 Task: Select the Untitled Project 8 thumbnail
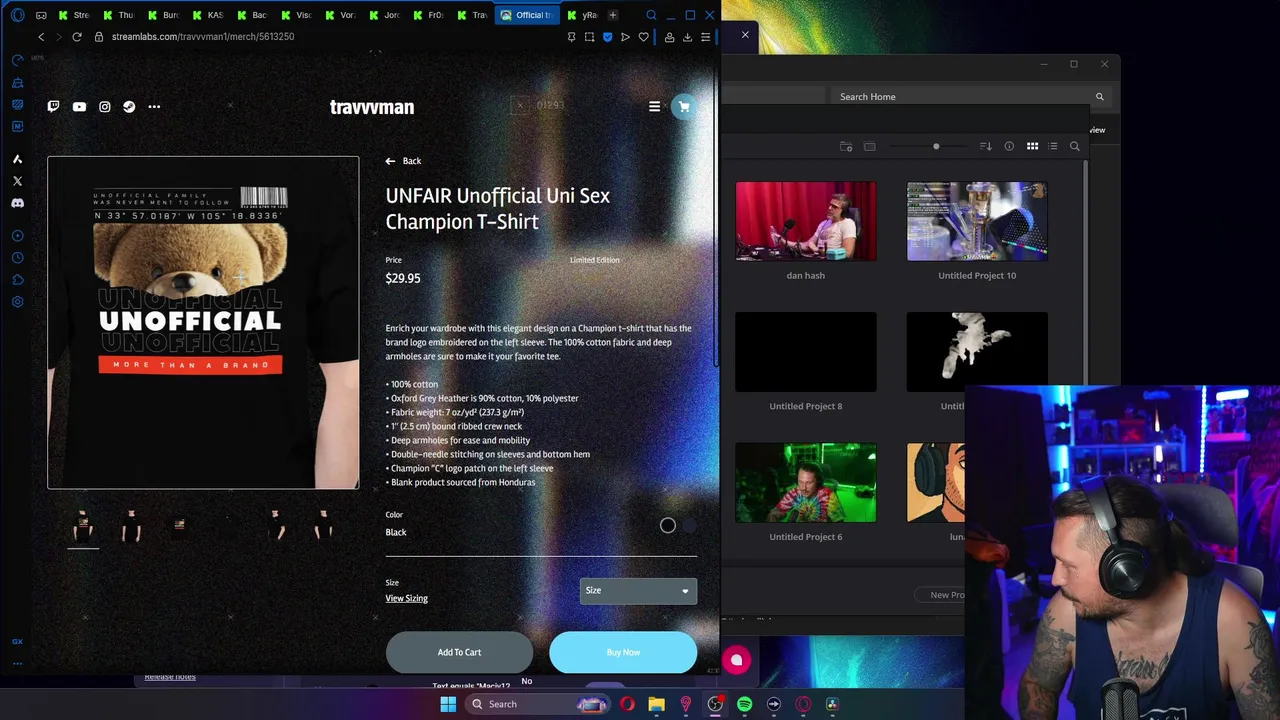[806, 352]
